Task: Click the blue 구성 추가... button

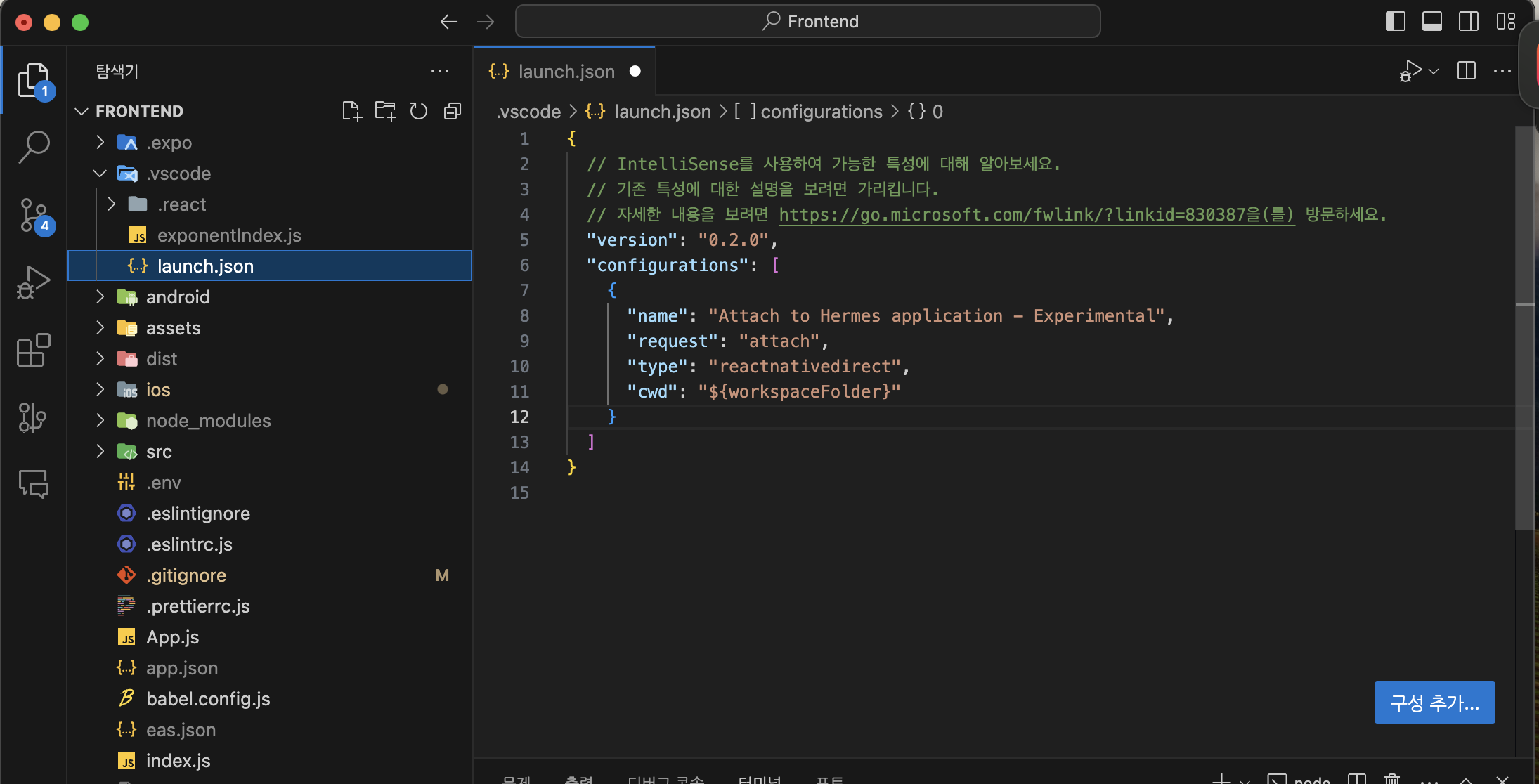Action: click(1434, 702)
